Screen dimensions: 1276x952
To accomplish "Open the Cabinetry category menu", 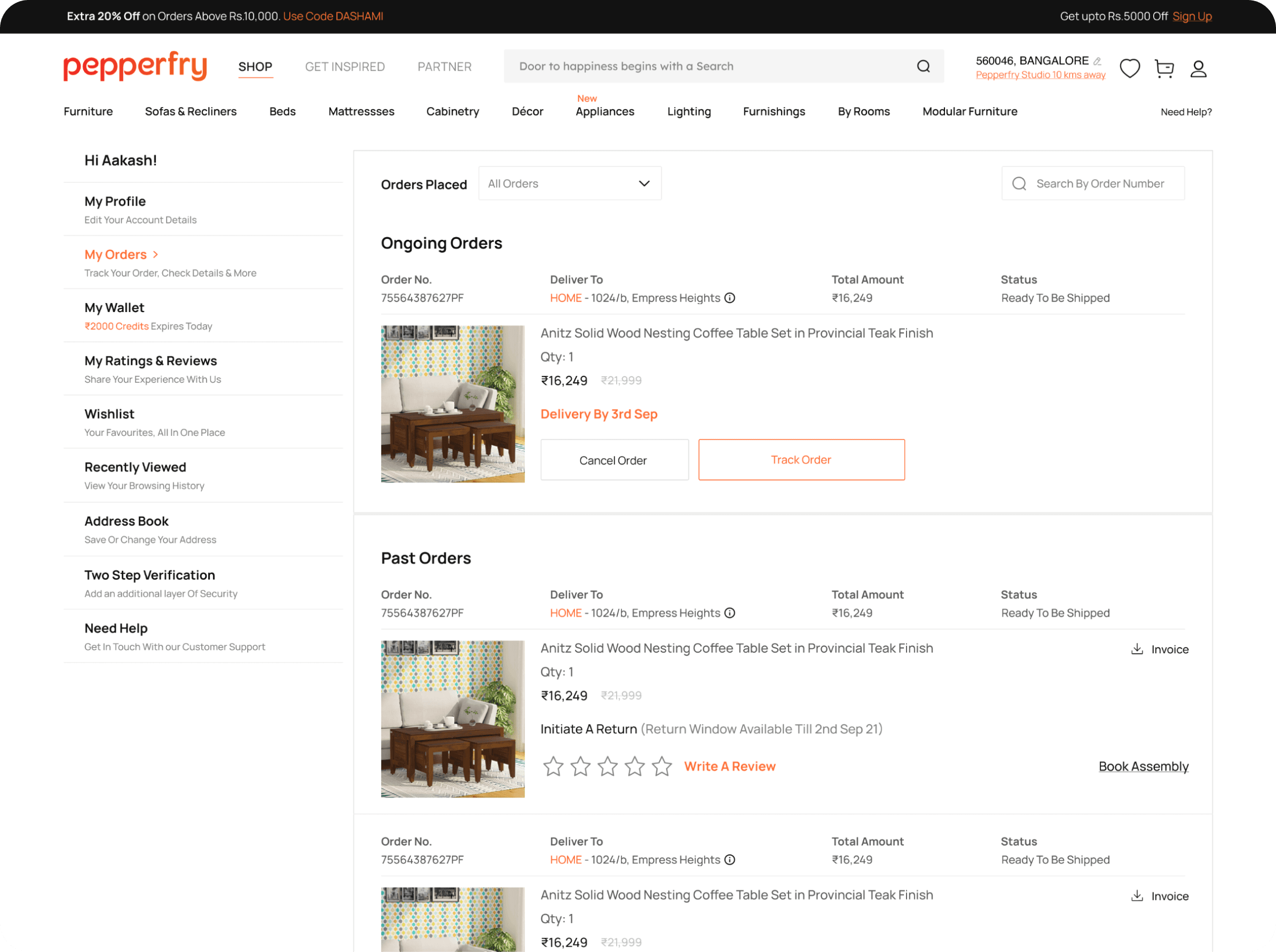I will (x=452, y=111).
